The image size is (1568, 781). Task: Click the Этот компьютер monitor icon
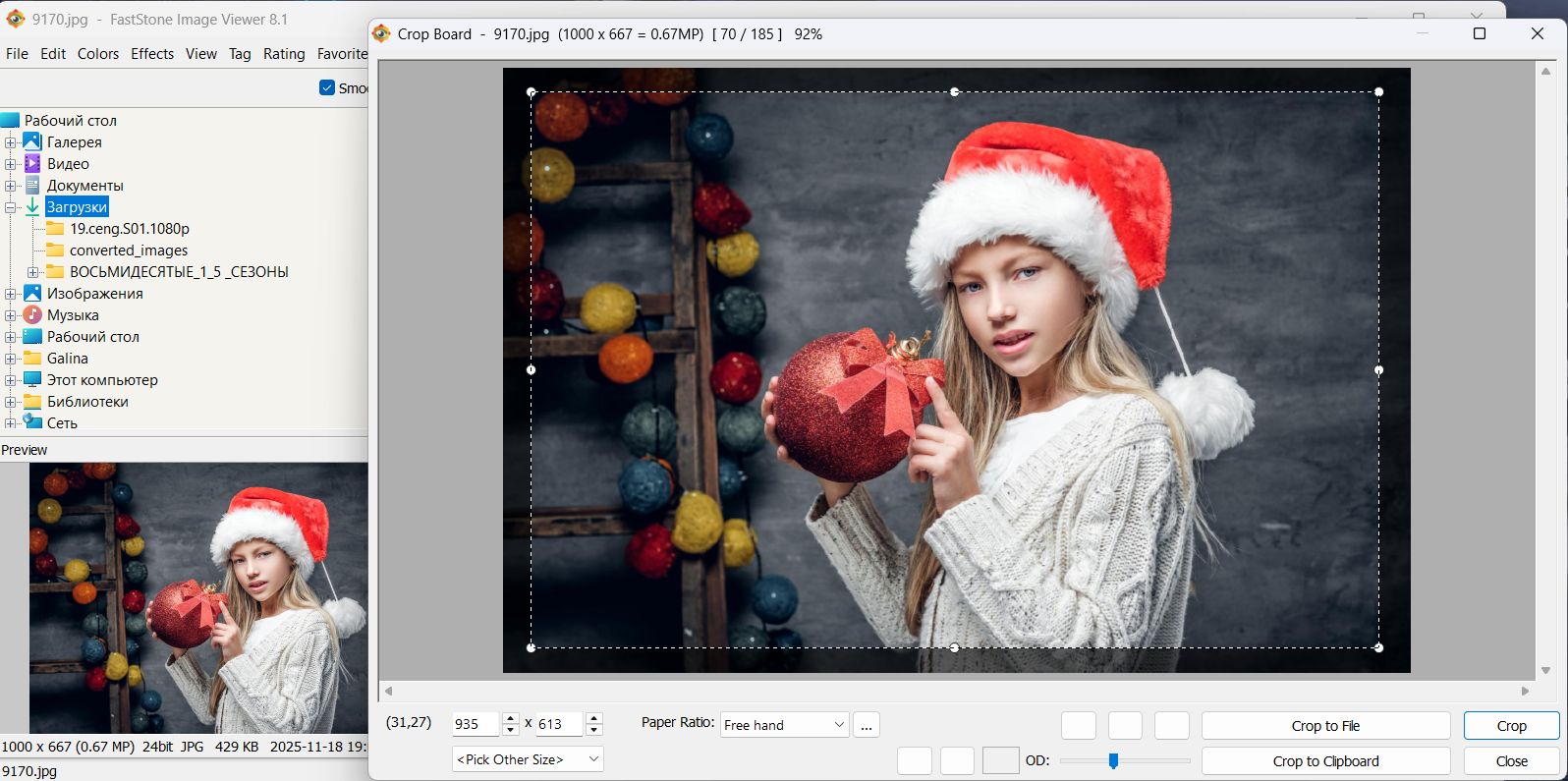pos(32,380)
